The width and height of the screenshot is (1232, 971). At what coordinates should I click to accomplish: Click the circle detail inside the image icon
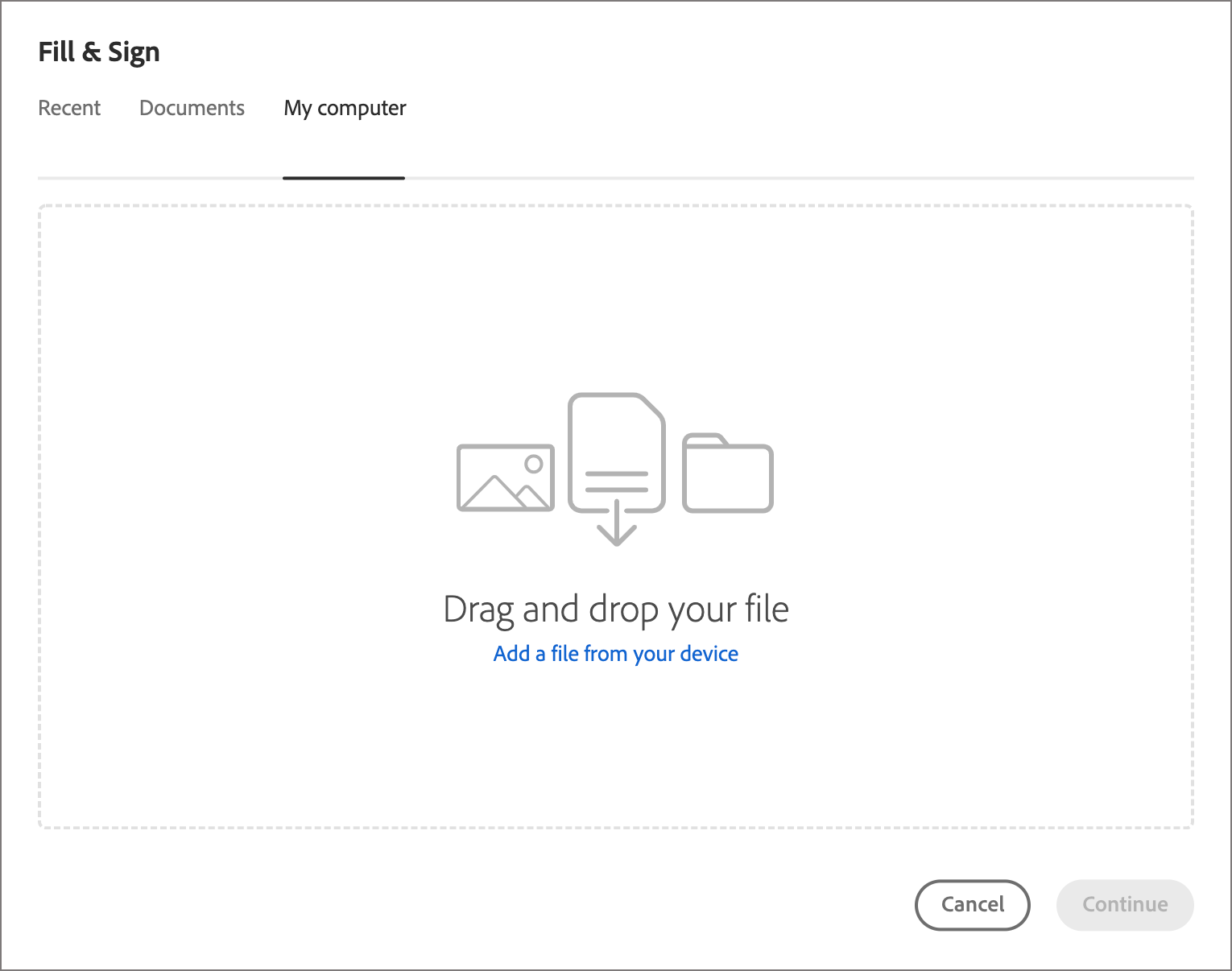coord(531,462)
